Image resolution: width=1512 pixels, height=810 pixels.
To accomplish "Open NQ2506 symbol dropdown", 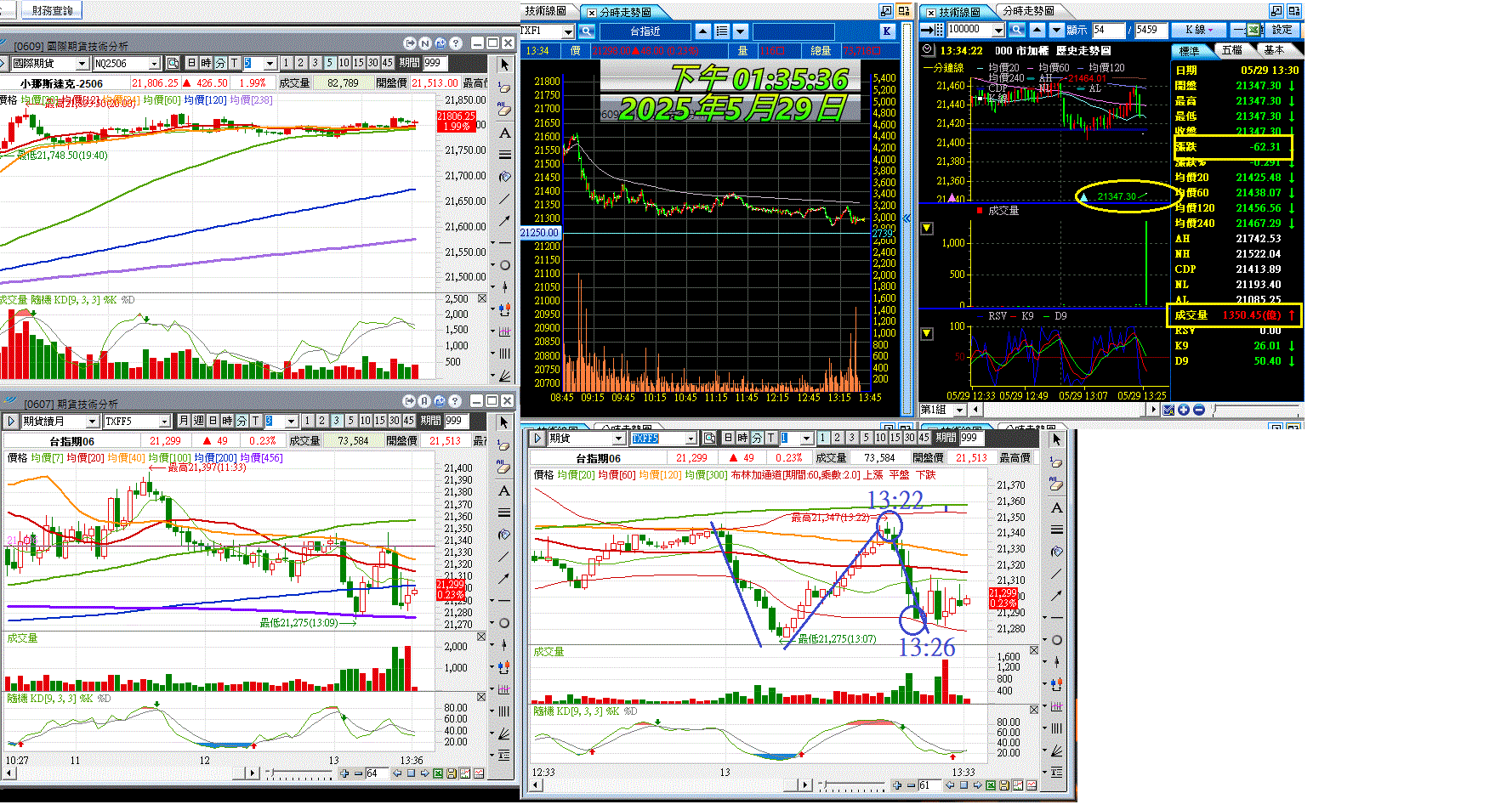I will tap(154, 64).
